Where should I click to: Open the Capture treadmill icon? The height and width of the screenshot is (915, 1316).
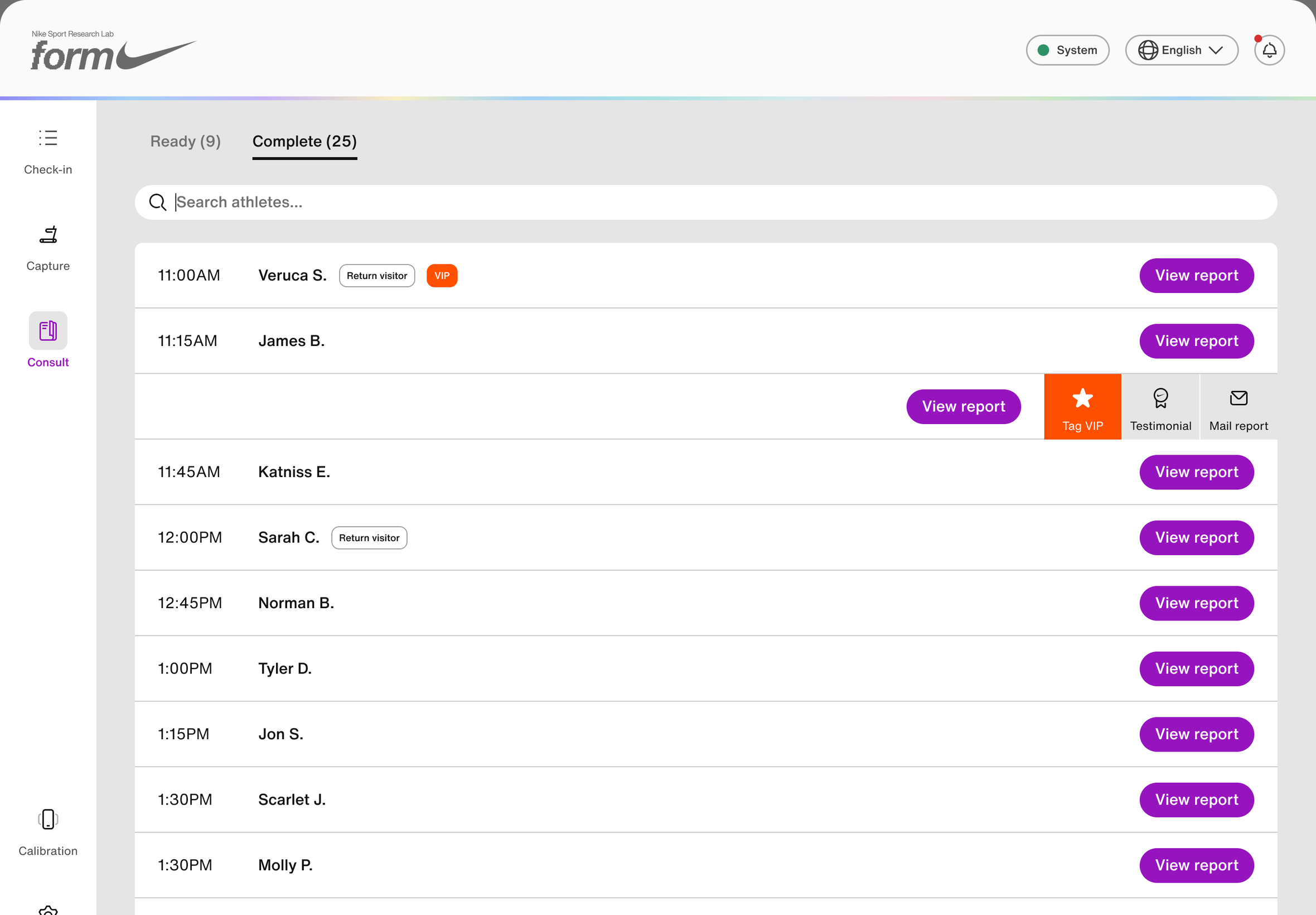click(48, 234)
